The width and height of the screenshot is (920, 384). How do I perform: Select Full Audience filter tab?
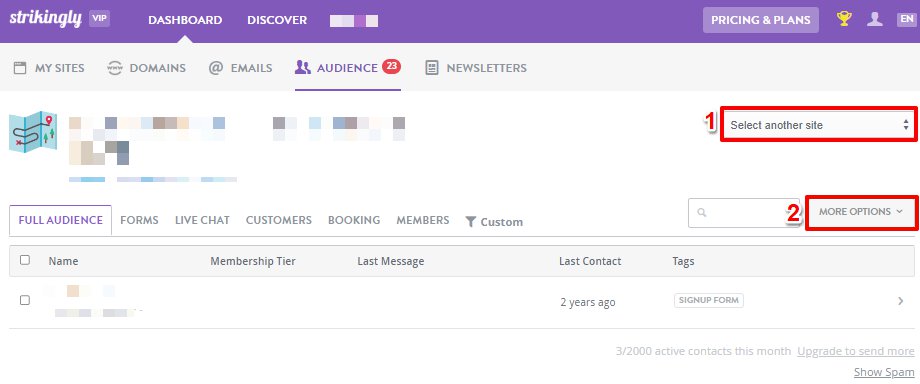(60, 220)
